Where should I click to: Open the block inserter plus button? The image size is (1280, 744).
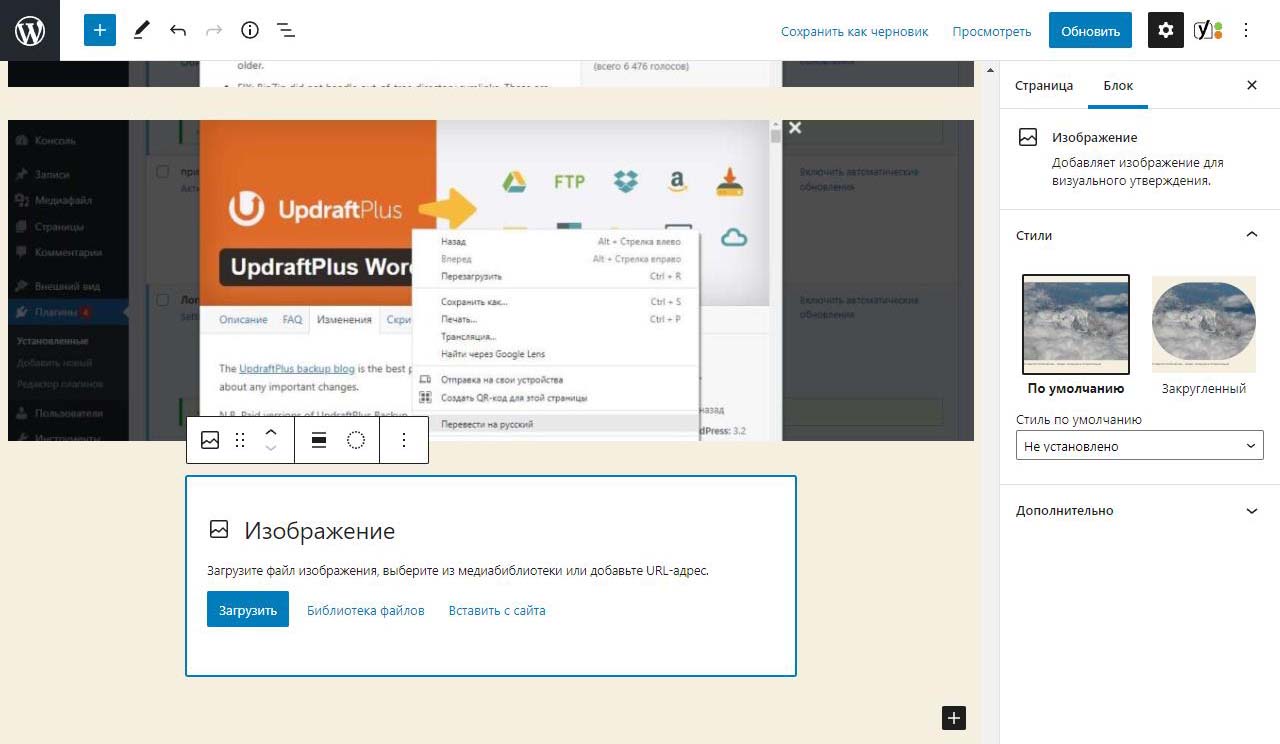click(100, 30)
